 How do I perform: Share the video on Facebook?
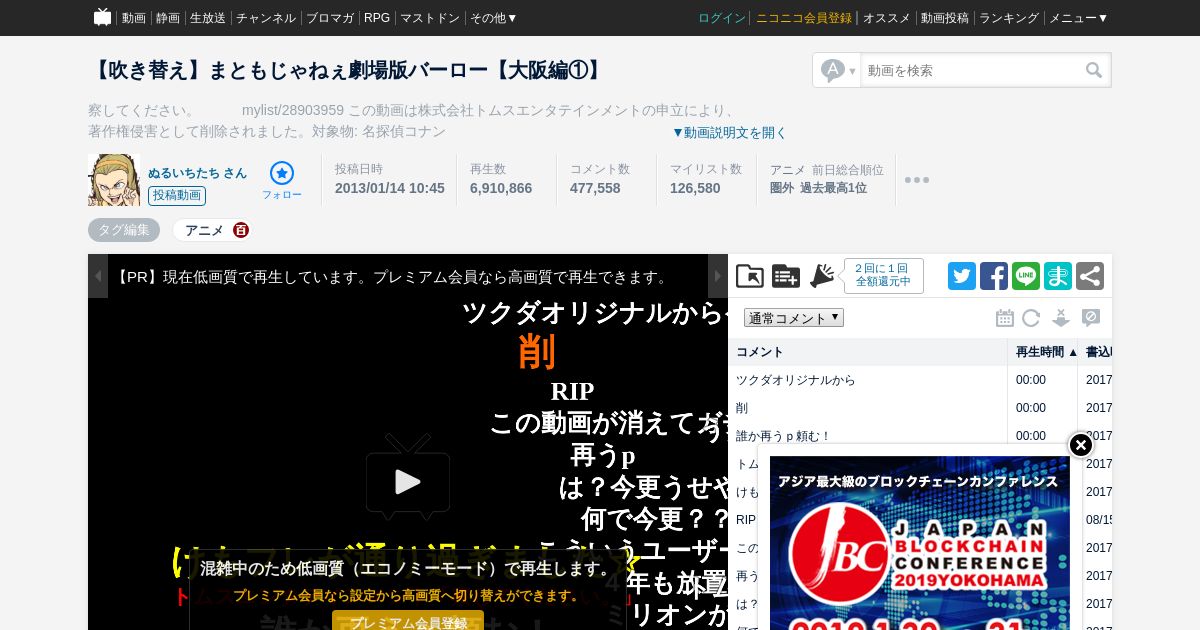click(x=994, y=276)
